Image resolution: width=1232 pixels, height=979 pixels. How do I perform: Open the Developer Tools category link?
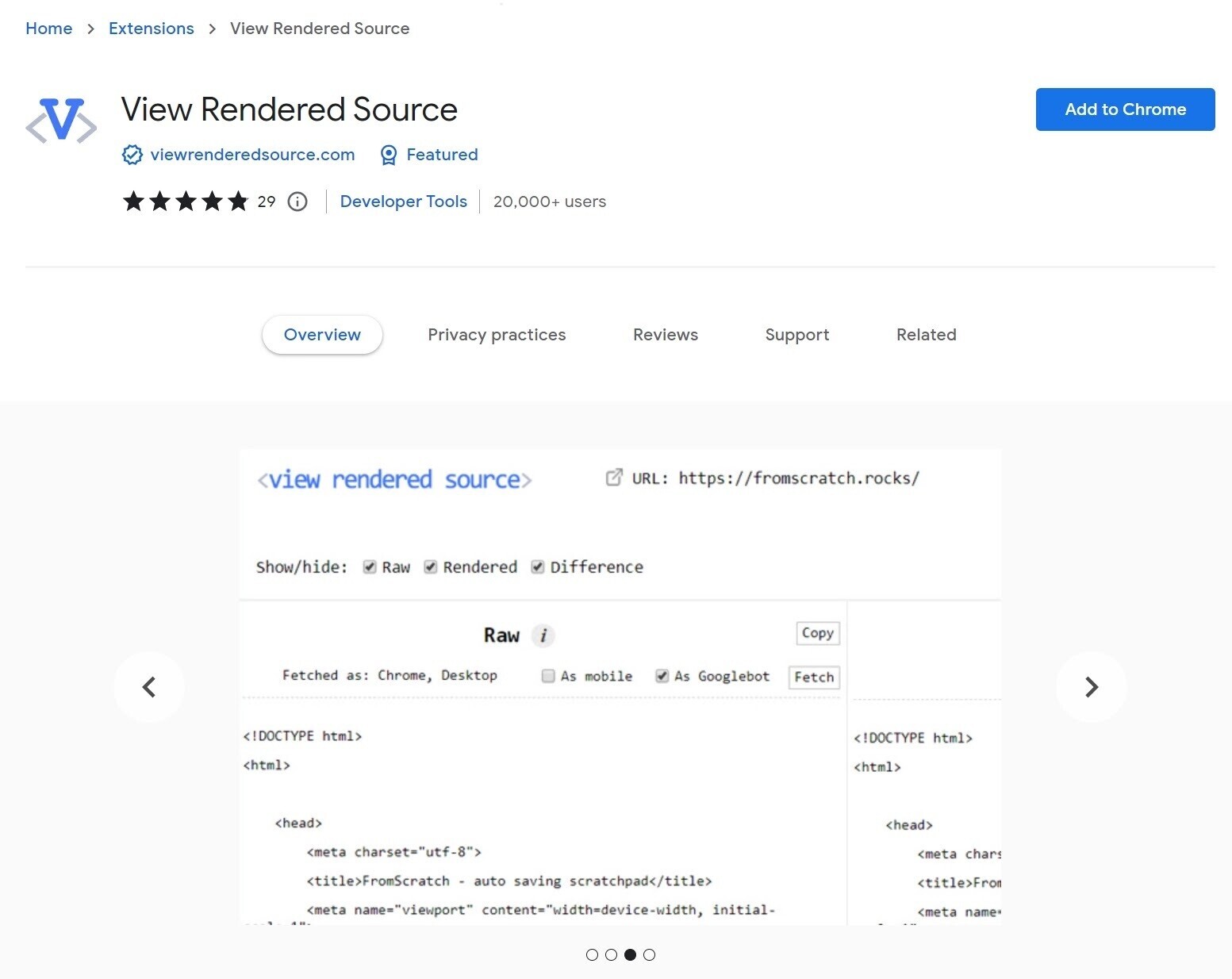coord(404,202)
